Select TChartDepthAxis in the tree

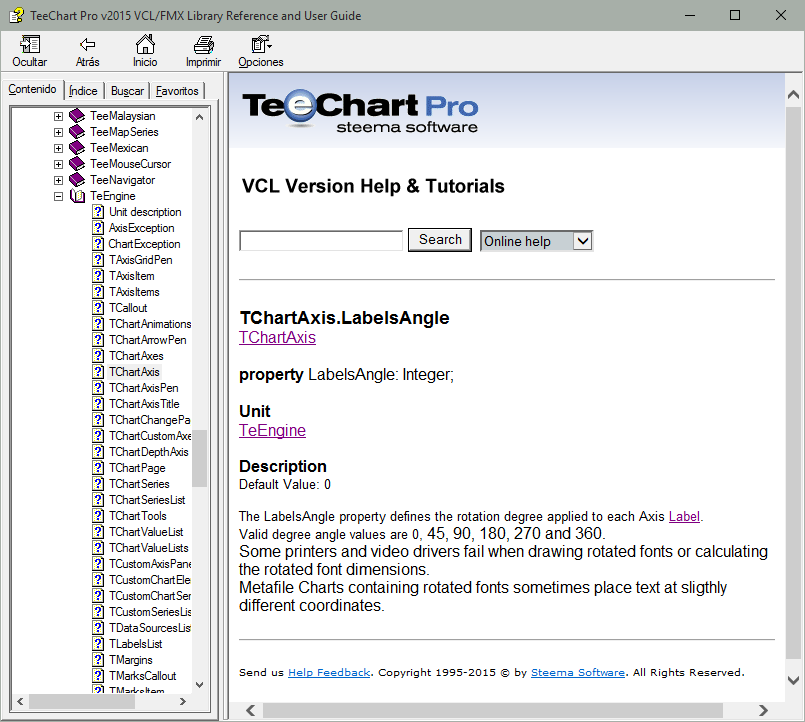tap(149, 451)
